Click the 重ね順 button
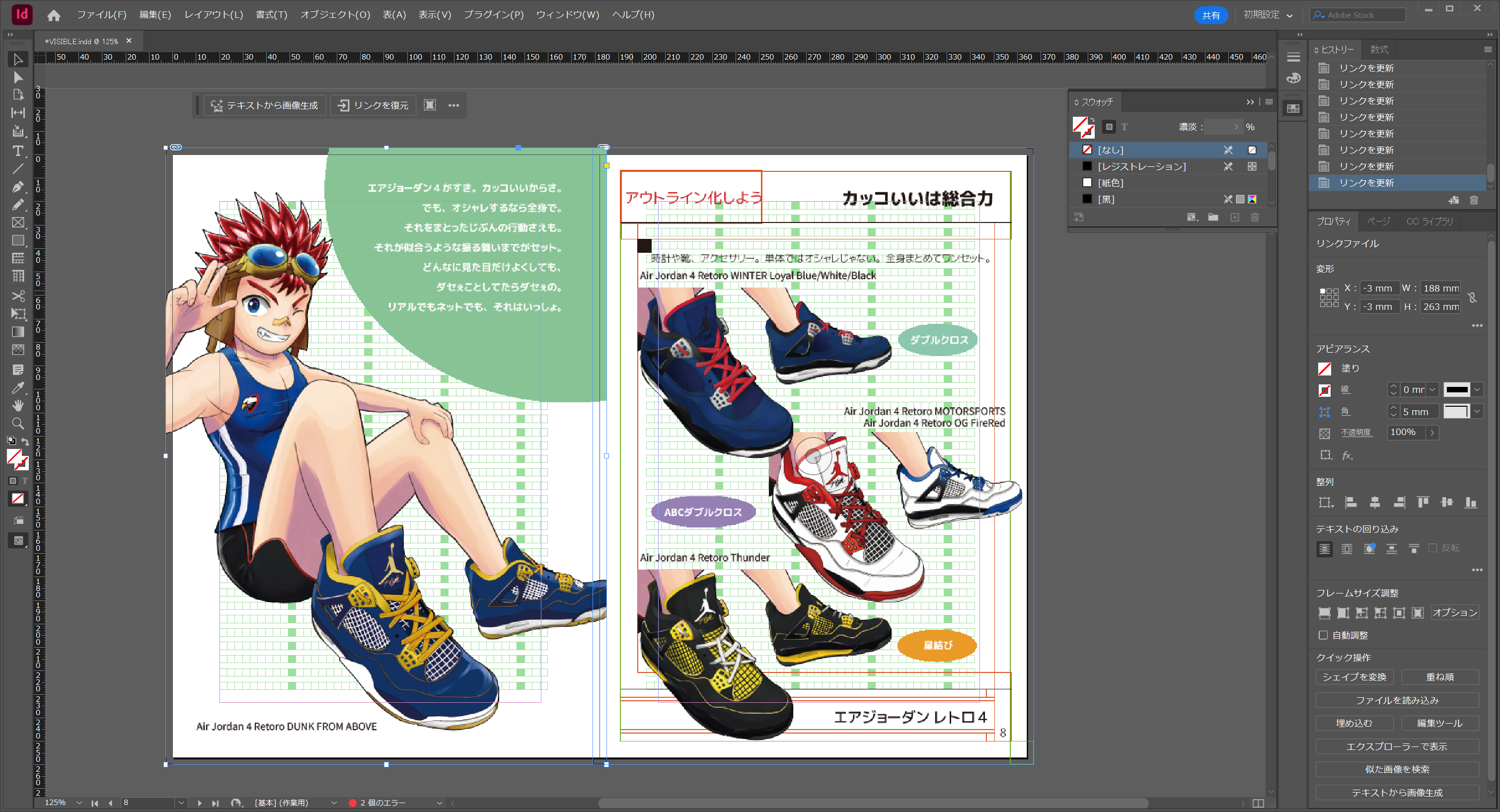The width and height of the screenshot is (1500, 812). coord(1440,677)
